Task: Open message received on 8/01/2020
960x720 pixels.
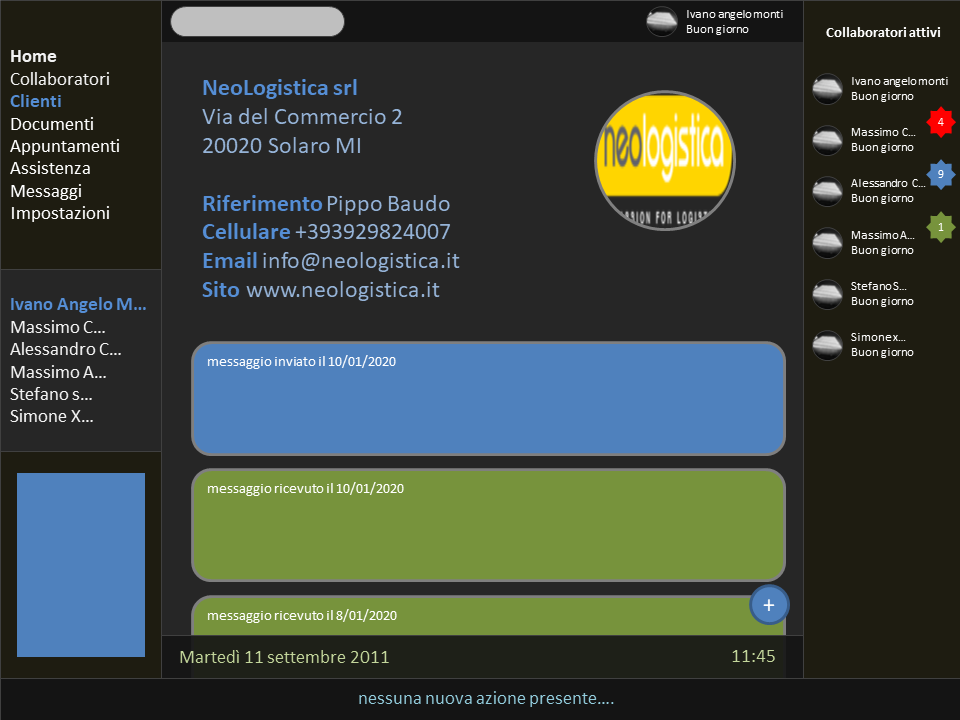Action: pos(489,615)
